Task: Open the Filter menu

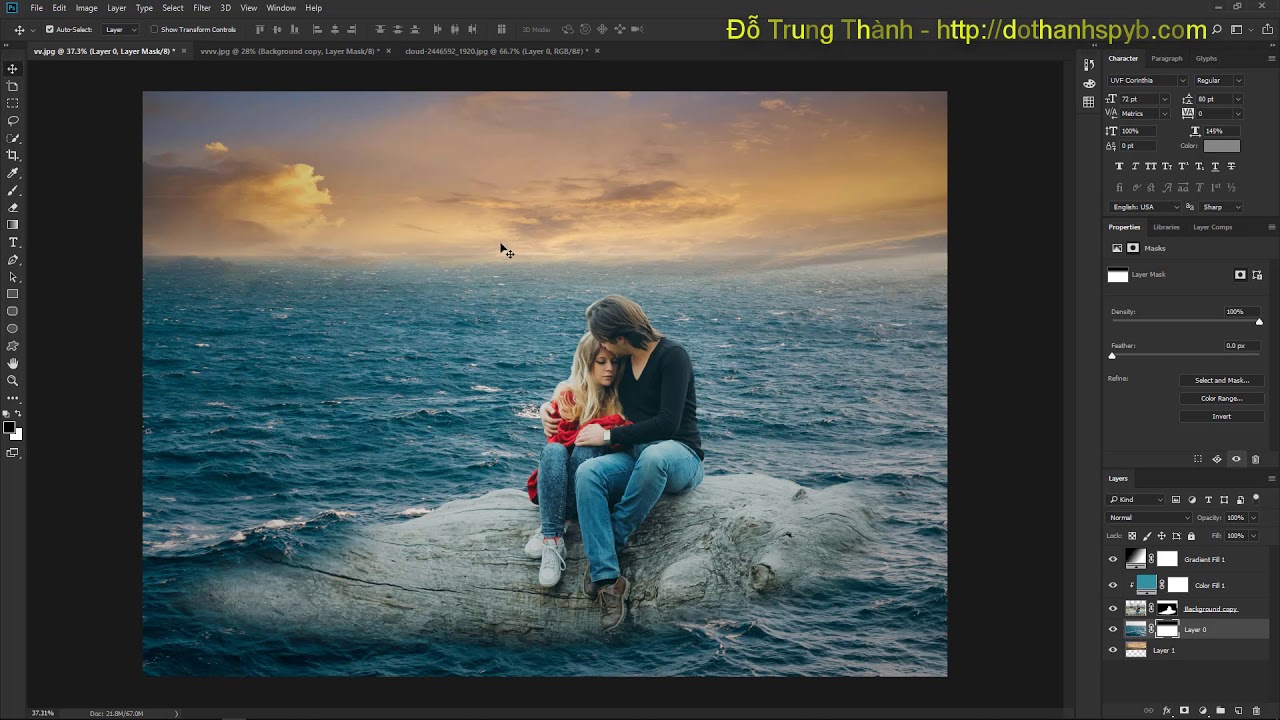Action: tap(202, 8)
